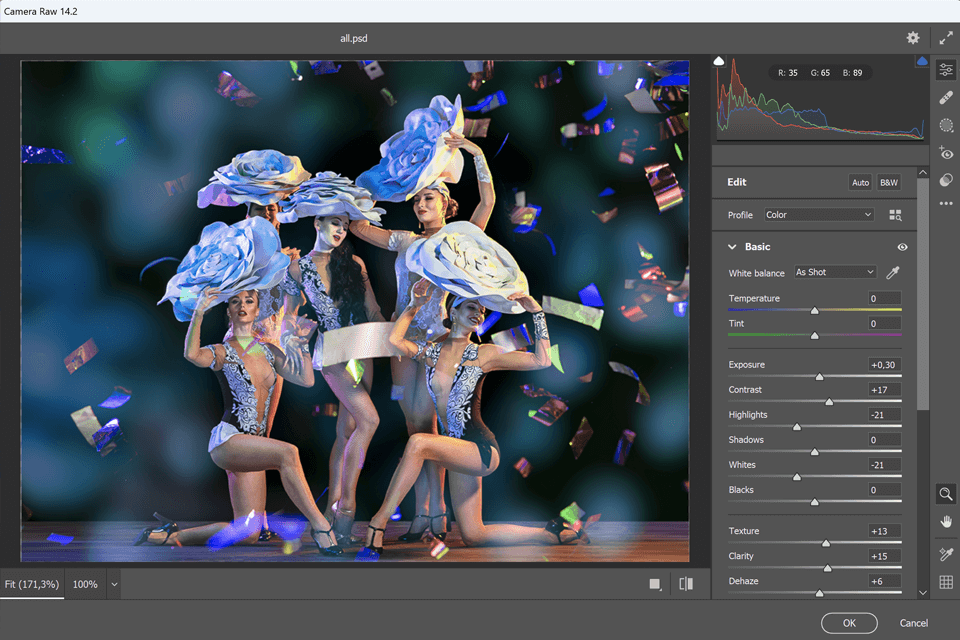
Task: Toggle Basic panel visibility eye
Action: 902,247
